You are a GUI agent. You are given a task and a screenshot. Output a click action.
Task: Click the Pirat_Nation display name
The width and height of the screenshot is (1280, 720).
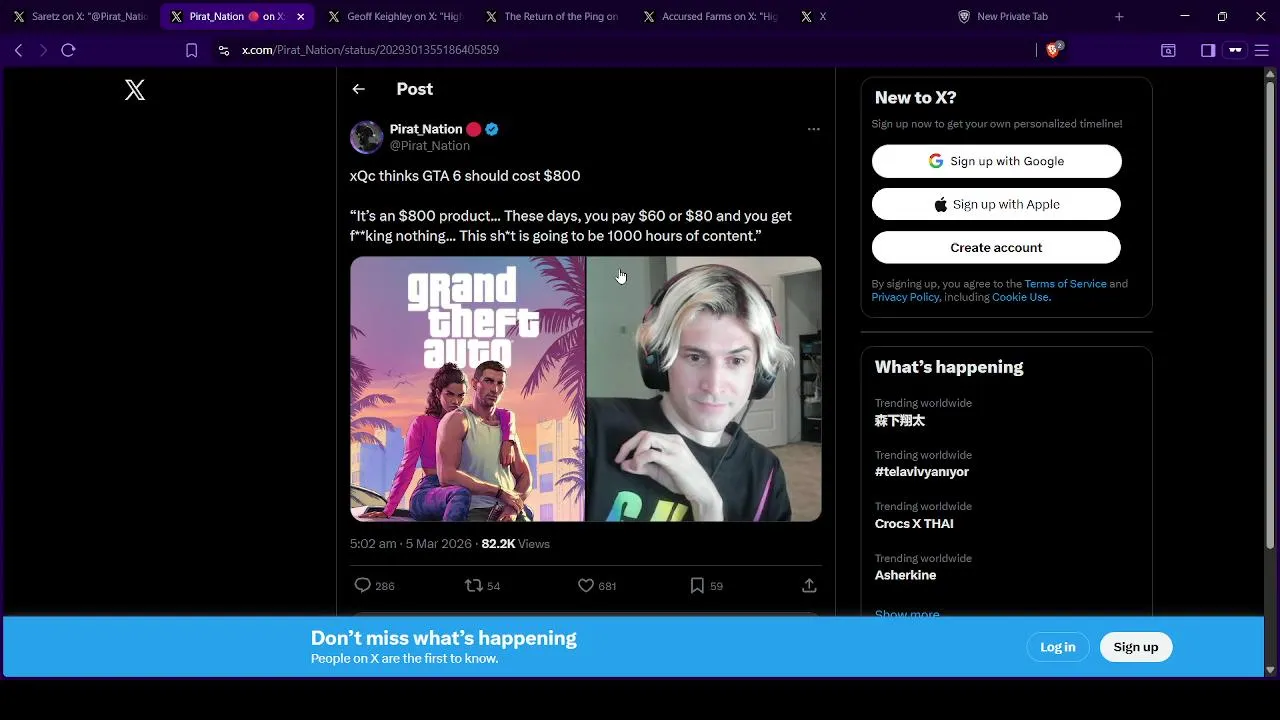tap(426, 129)
